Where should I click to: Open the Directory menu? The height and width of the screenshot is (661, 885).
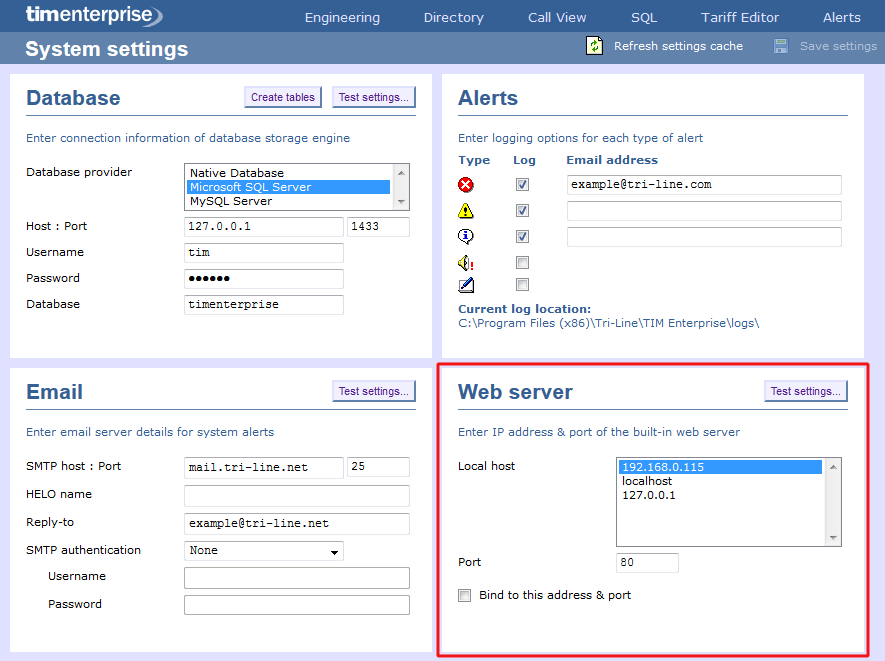tap(453, 17)
